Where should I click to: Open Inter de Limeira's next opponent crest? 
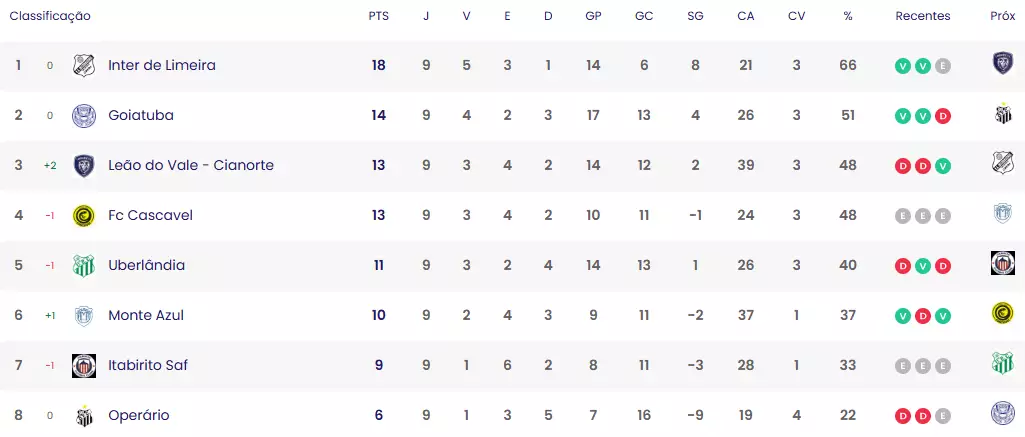point(1003,63)
